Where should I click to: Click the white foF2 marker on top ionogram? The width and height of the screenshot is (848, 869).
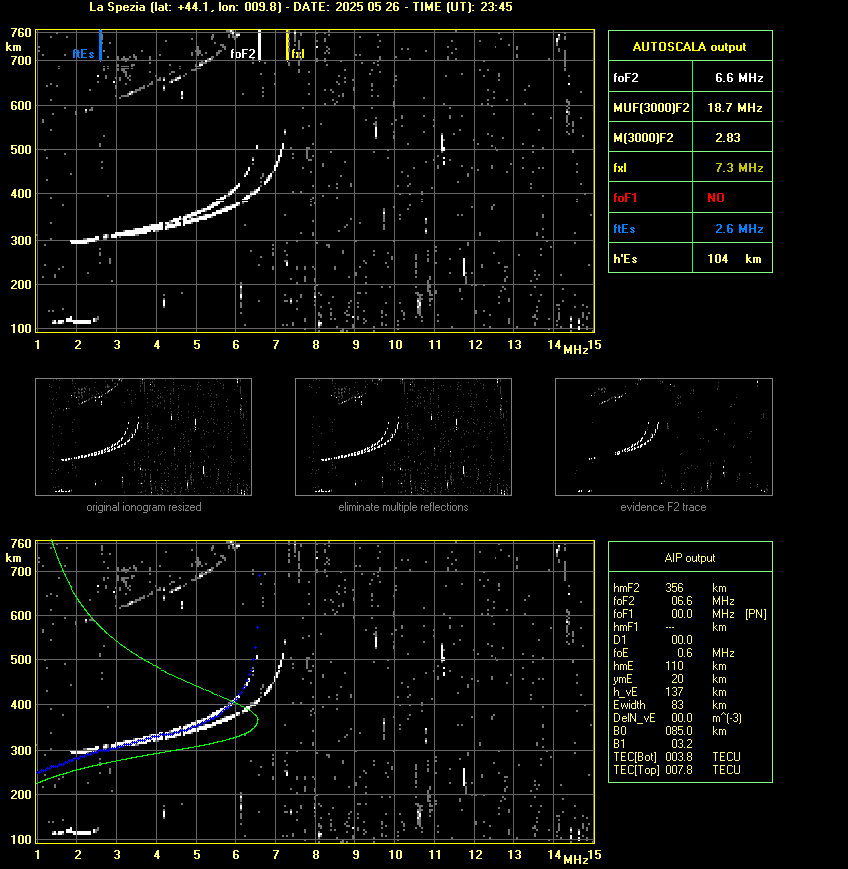[259, 45]
